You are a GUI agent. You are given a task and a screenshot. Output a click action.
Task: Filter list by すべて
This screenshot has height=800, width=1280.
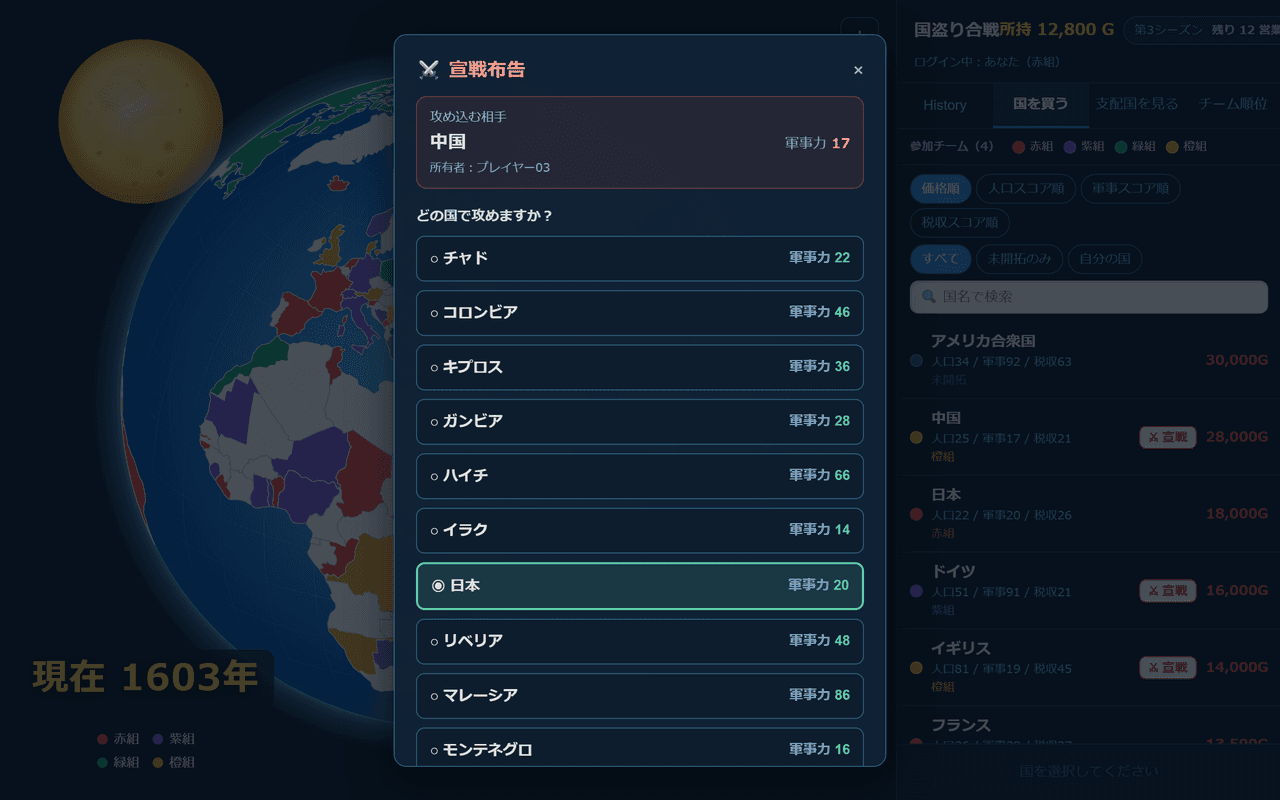940,259
